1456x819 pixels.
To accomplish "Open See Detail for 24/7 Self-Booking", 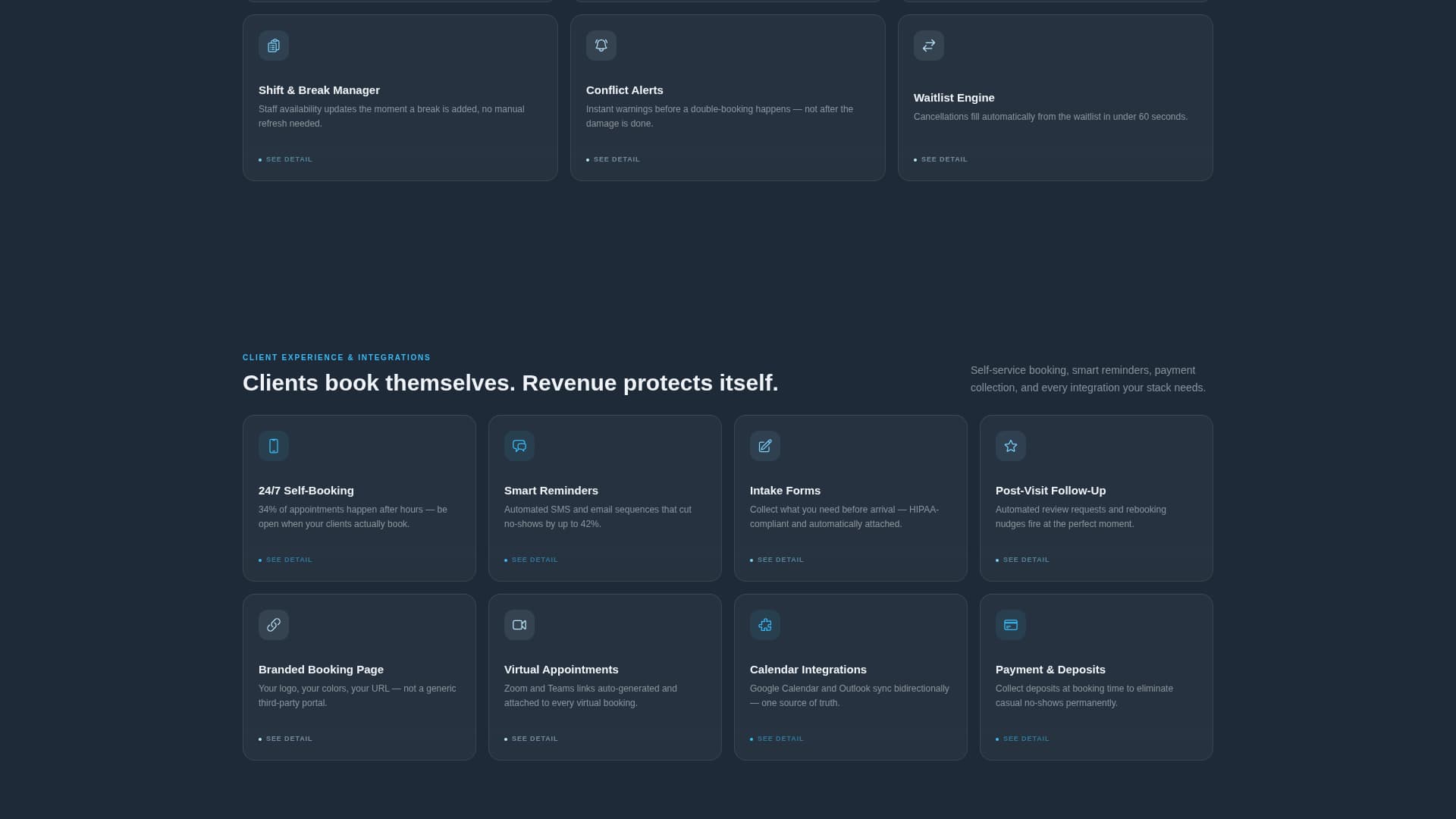I will point(286,560).
